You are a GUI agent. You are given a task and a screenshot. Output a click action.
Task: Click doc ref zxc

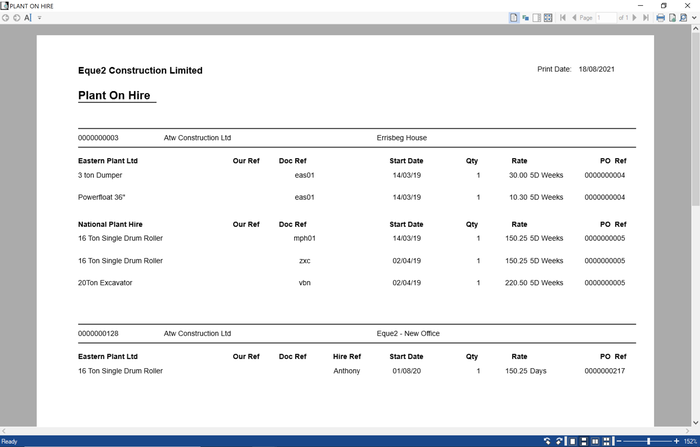[x=304, y=261]
